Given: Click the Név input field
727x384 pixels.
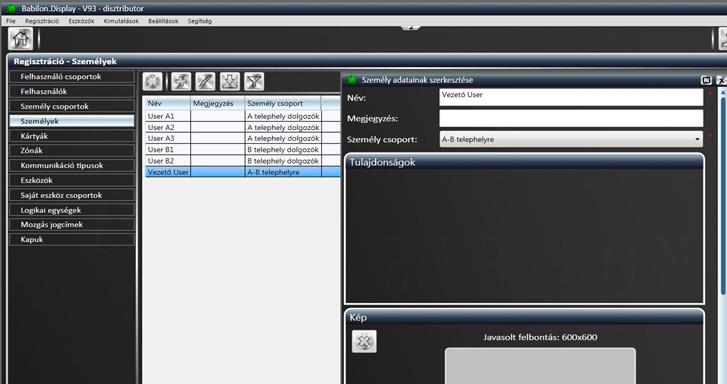Looking at the screenshot, I should click(x=571, y=97).
